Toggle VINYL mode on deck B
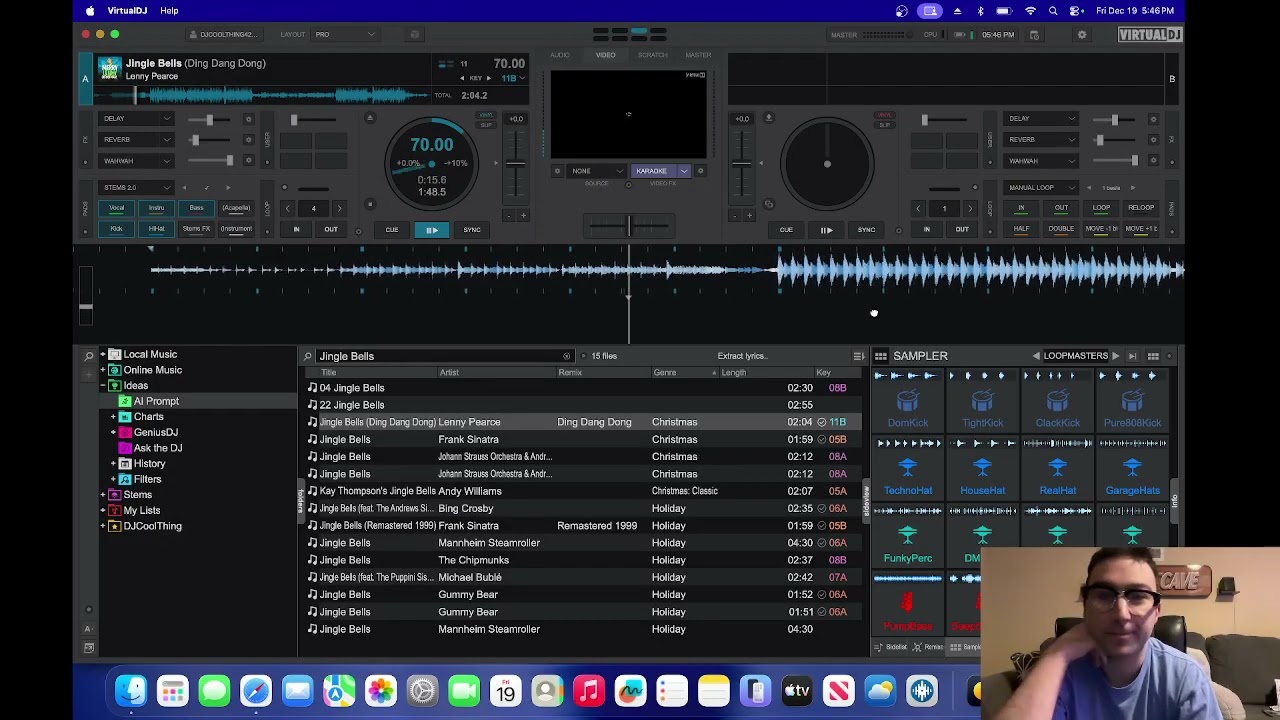The height and width of the screenshot is (720, 1280). click(884, 116)
